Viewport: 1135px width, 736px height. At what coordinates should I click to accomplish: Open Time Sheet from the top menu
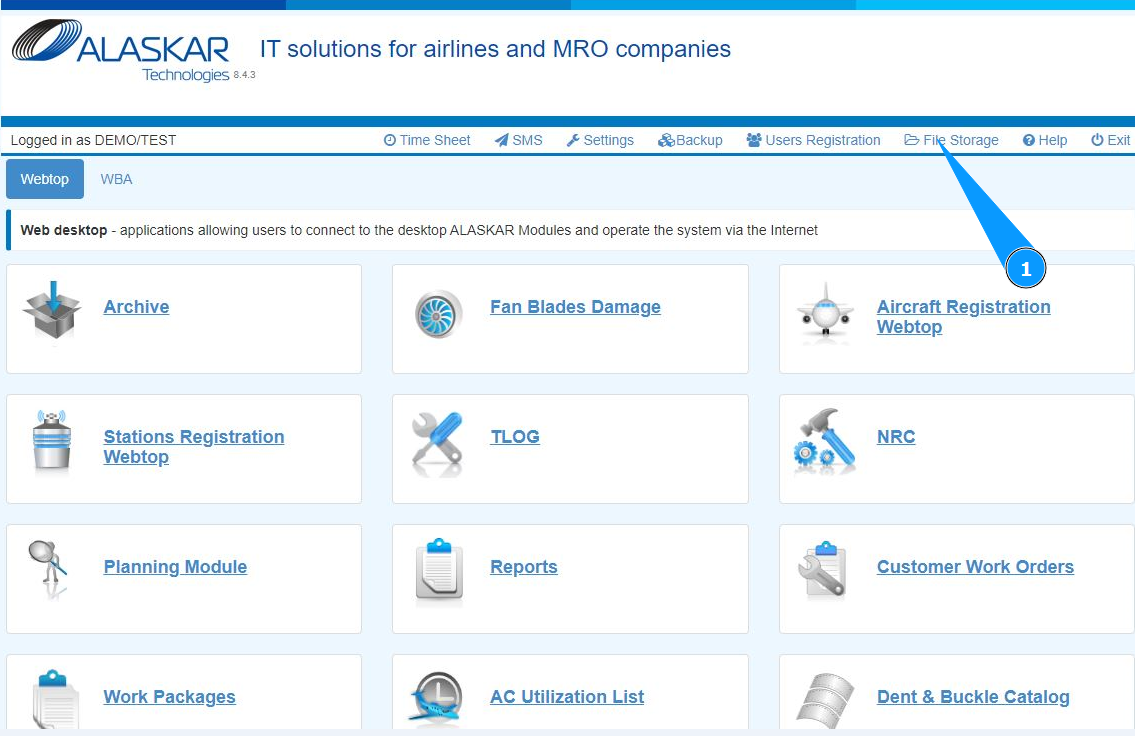[427, 140]
